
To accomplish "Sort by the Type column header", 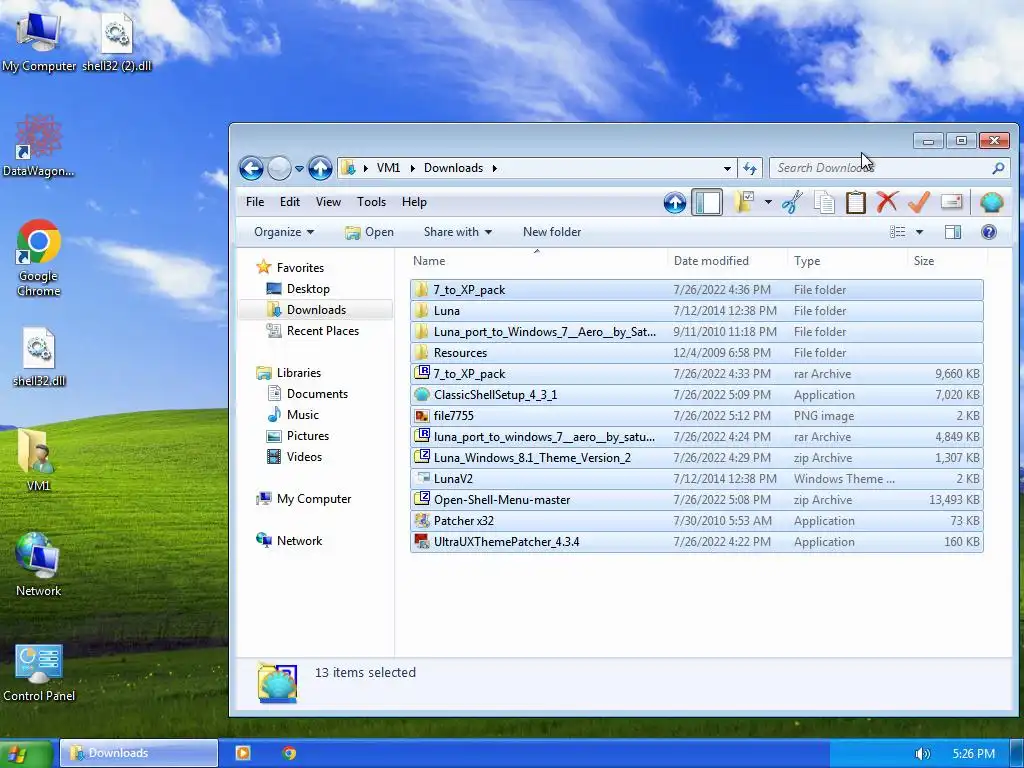I will [807, 261].
